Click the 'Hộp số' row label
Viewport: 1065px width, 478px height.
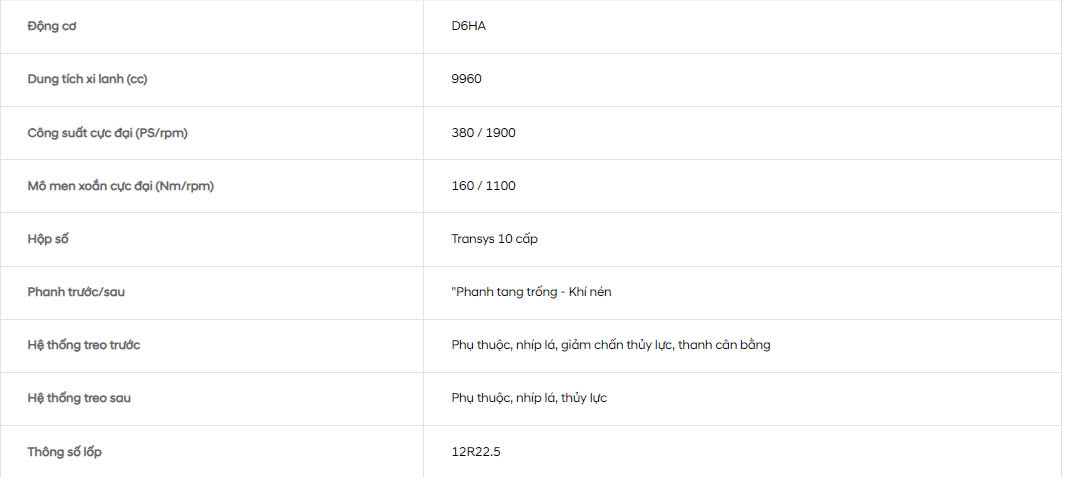48,239
